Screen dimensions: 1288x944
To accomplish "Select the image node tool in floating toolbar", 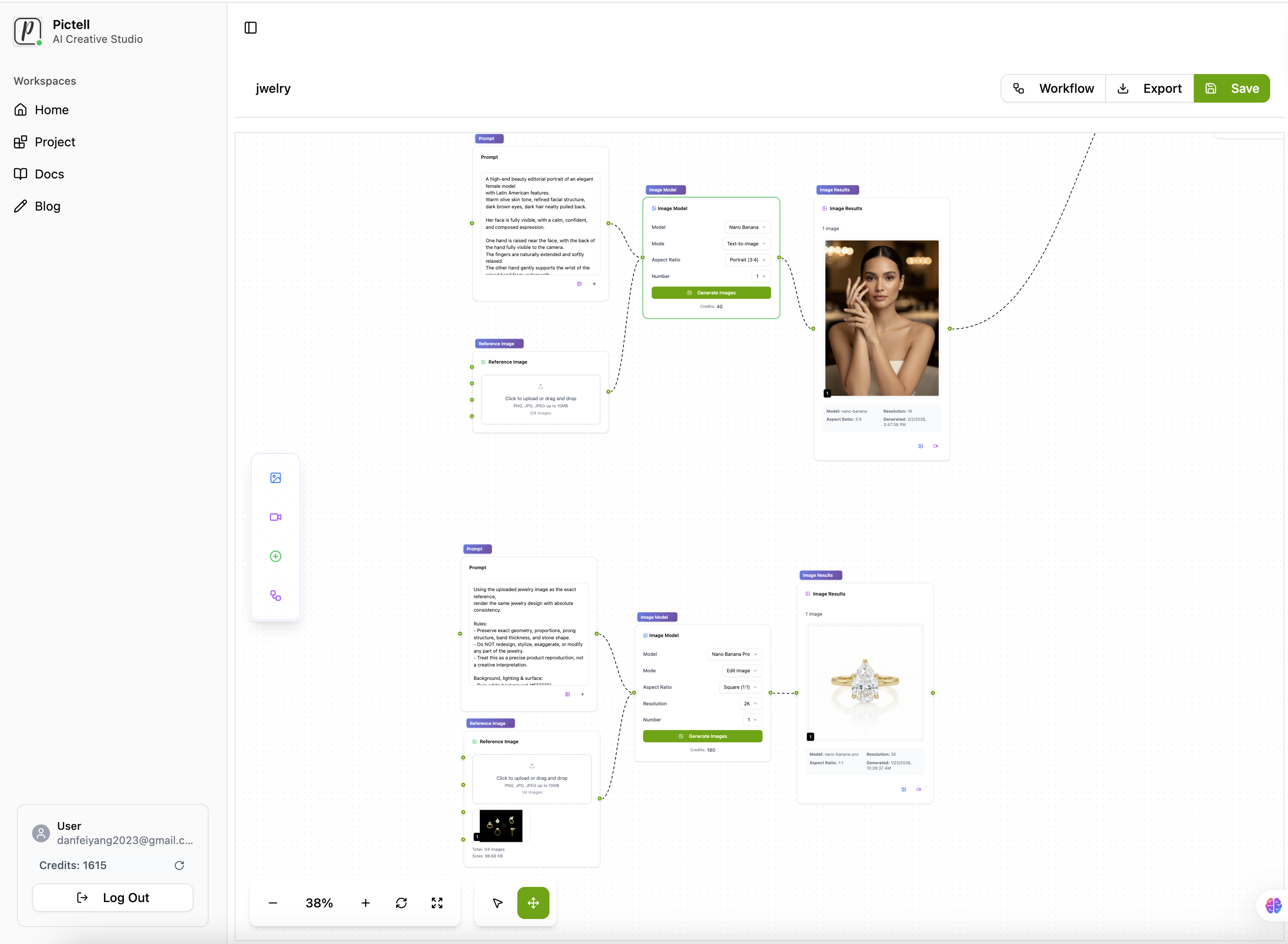I will pyautogui.click(x=276, y=478).
